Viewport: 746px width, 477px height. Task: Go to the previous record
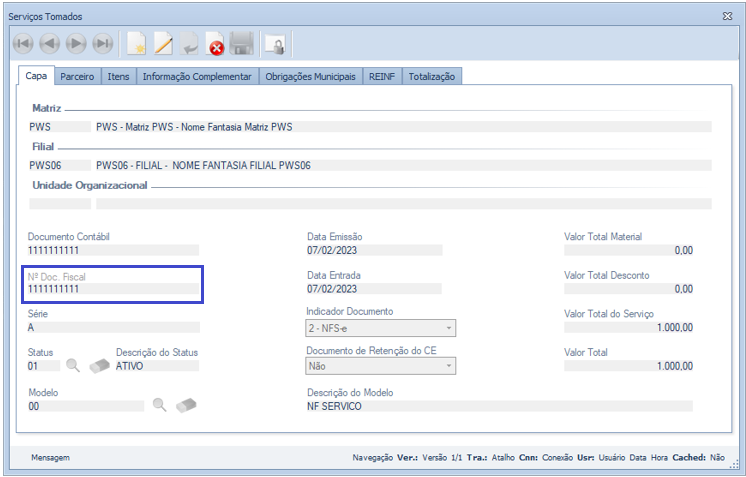click(x=49, y=44)
